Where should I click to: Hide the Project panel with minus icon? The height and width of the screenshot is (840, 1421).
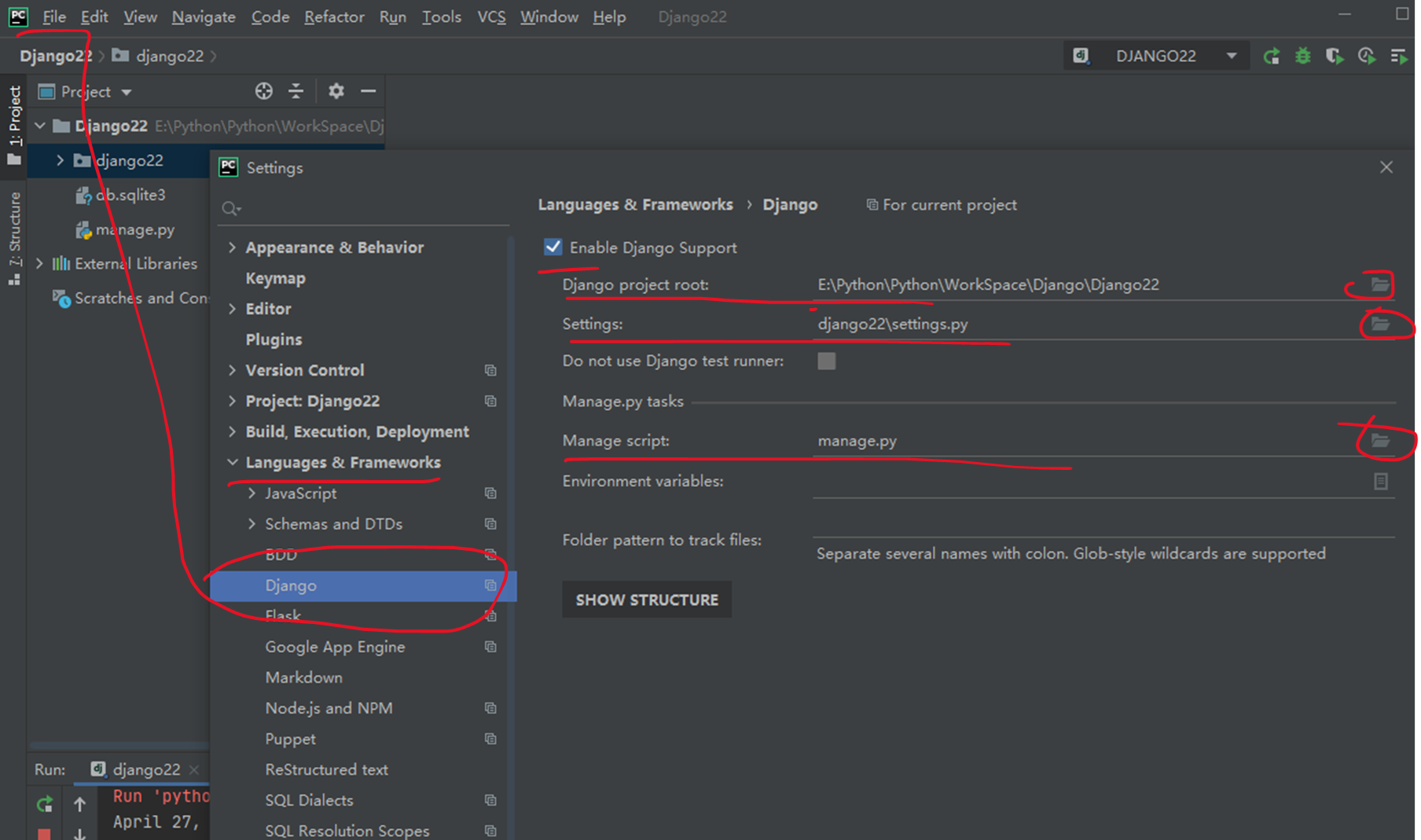[x=368, y=91]
